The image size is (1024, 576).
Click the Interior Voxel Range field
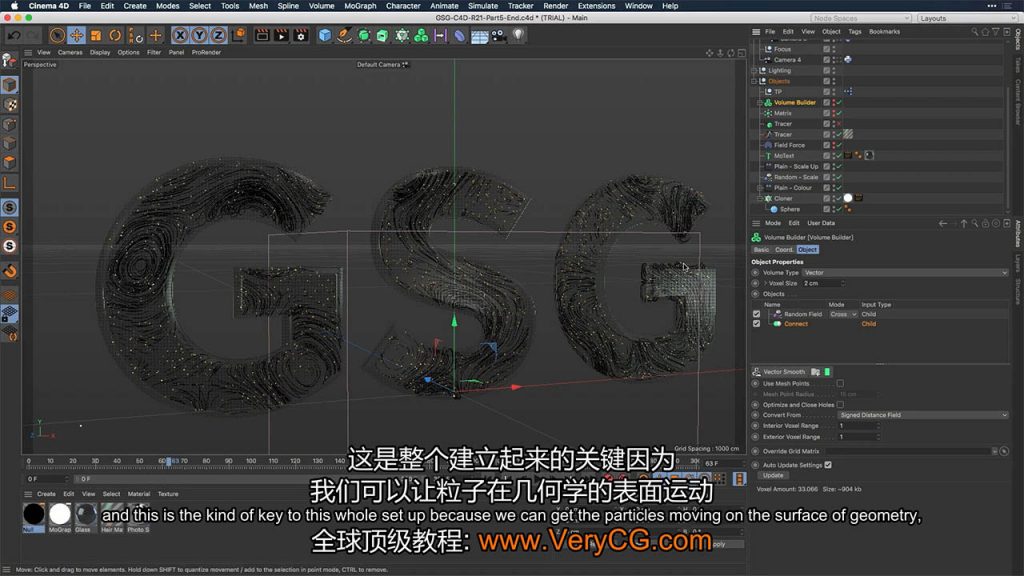coord(858,426)
